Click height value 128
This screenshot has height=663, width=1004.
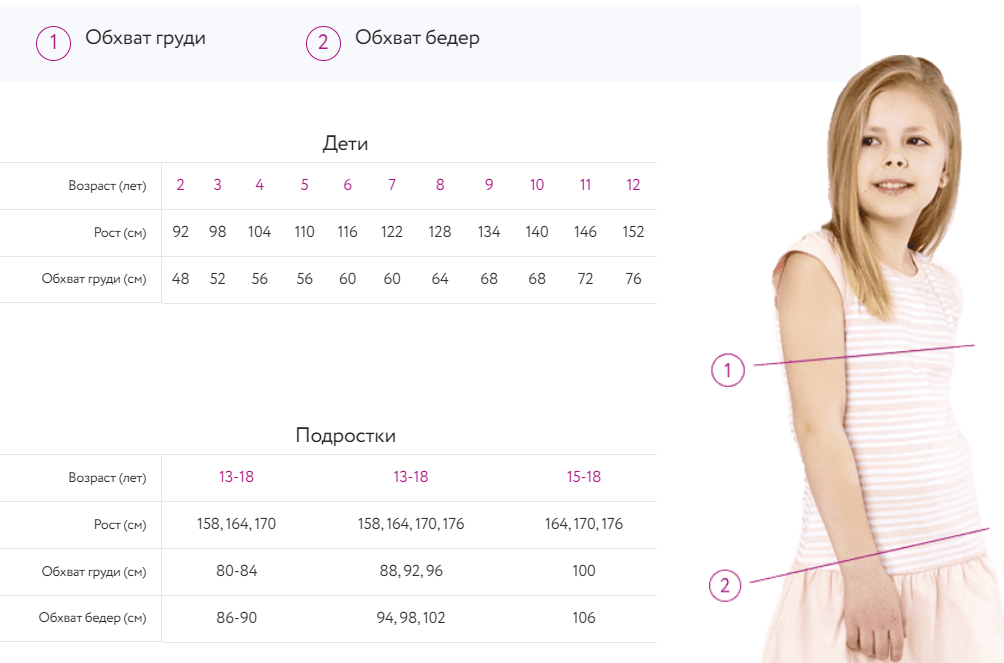point(440,232)
